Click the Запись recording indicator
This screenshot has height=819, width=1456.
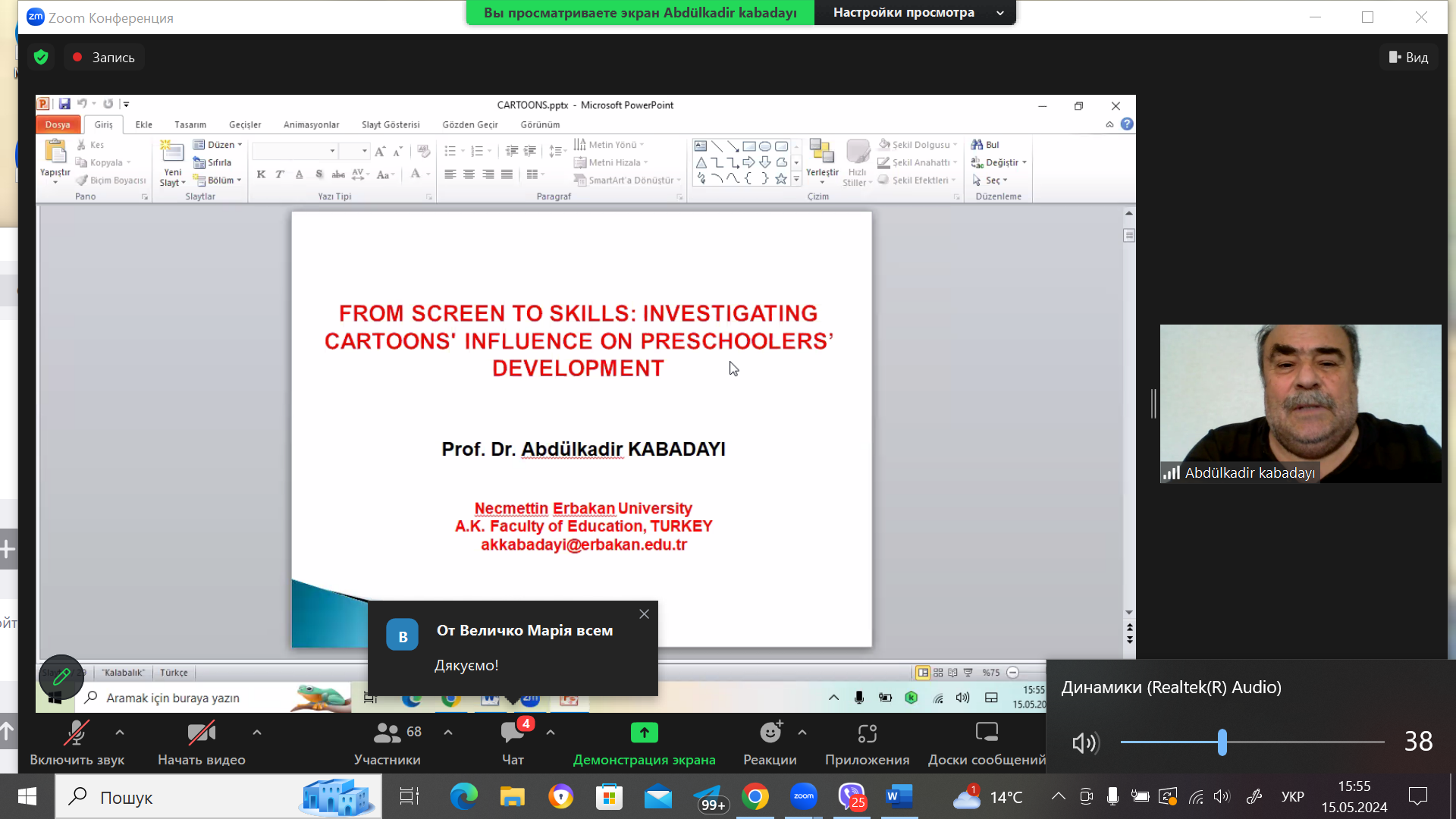tap(104, 58)
